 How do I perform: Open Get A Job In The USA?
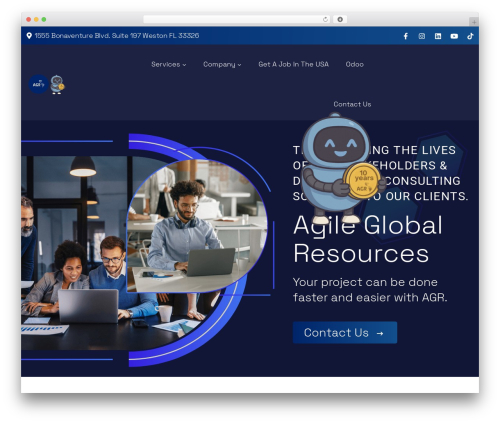293,64
